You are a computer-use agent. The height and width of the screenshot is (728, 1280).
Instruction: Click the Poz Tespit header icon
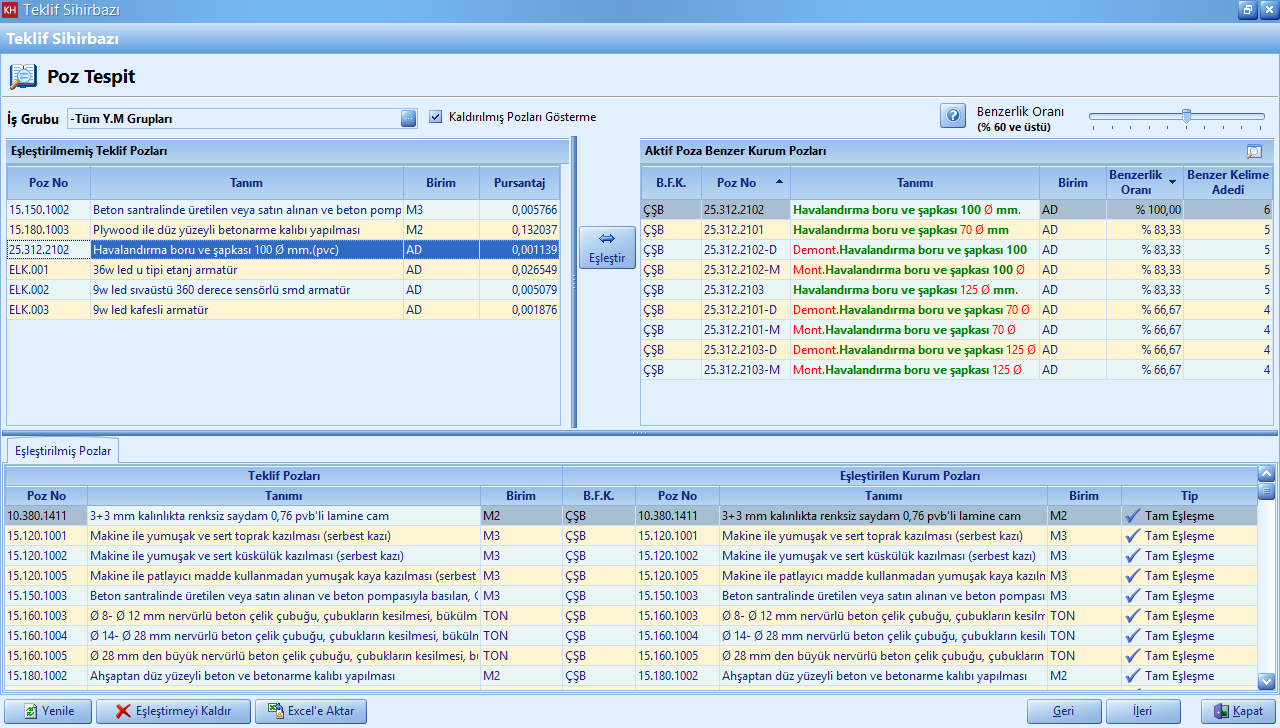coord(23,77)
